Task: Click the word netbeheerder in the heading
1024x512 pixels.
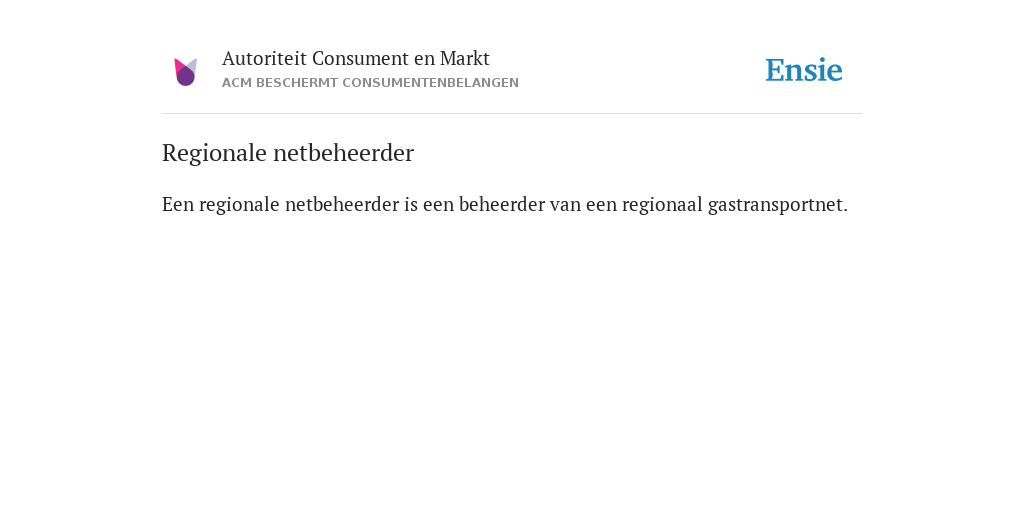Action: (344, 153)
